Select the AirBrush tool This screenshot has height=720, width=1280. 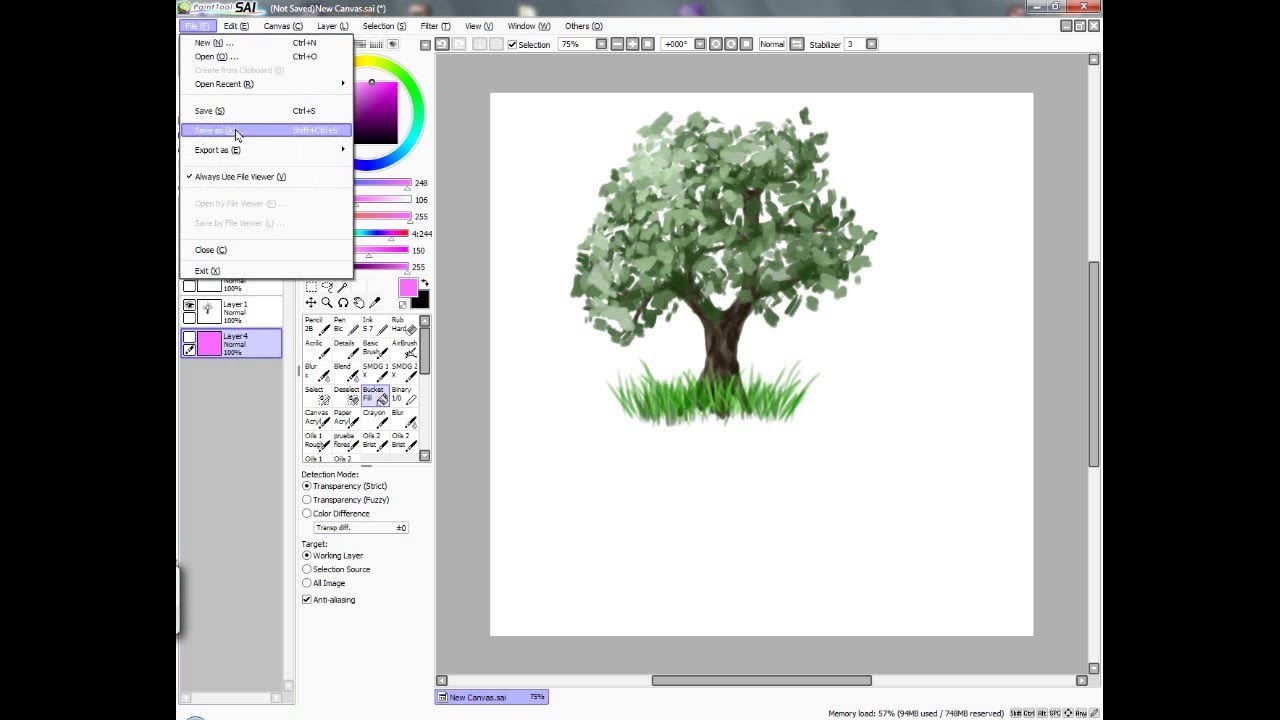click(404, 348)
